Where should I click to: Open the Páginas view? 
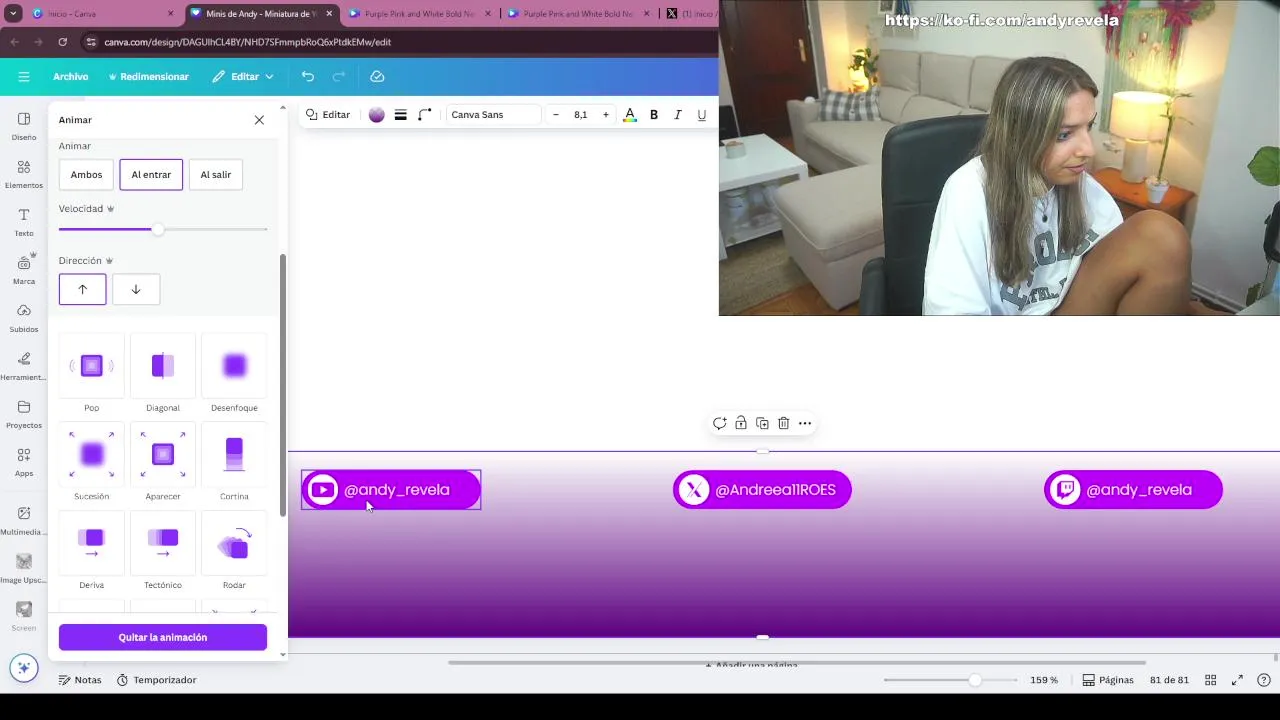pyautogui.click(x=1108, y=680)
